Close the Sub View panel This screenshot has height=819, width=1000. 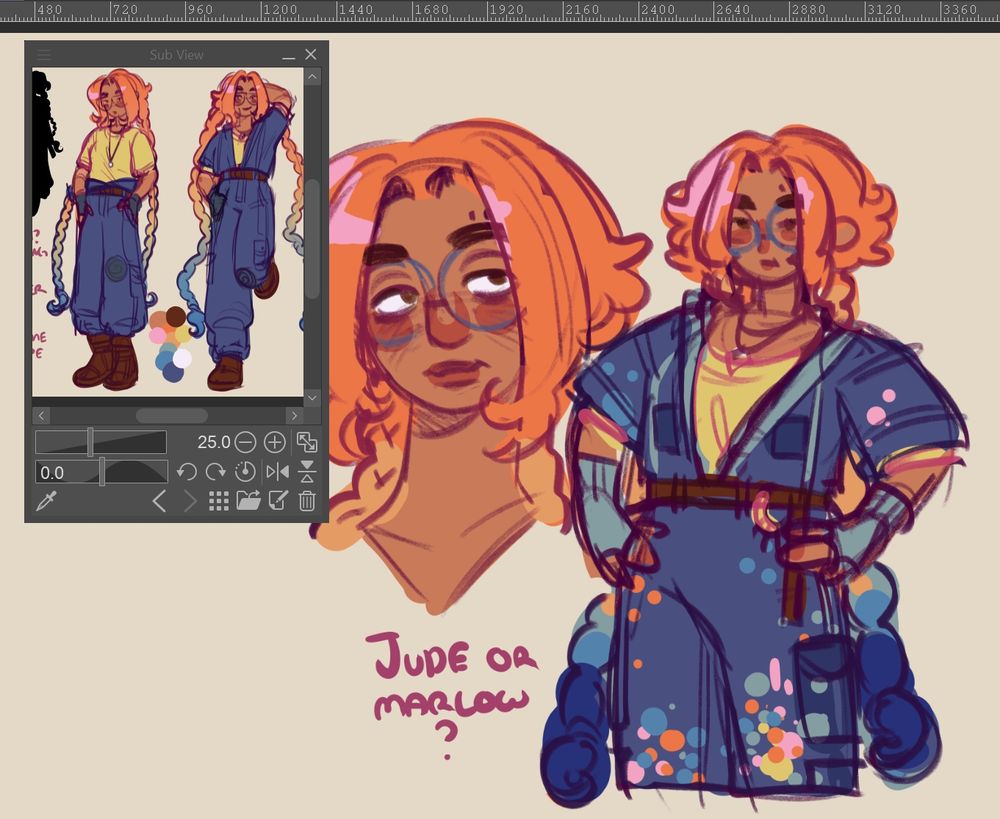[311, 54]
